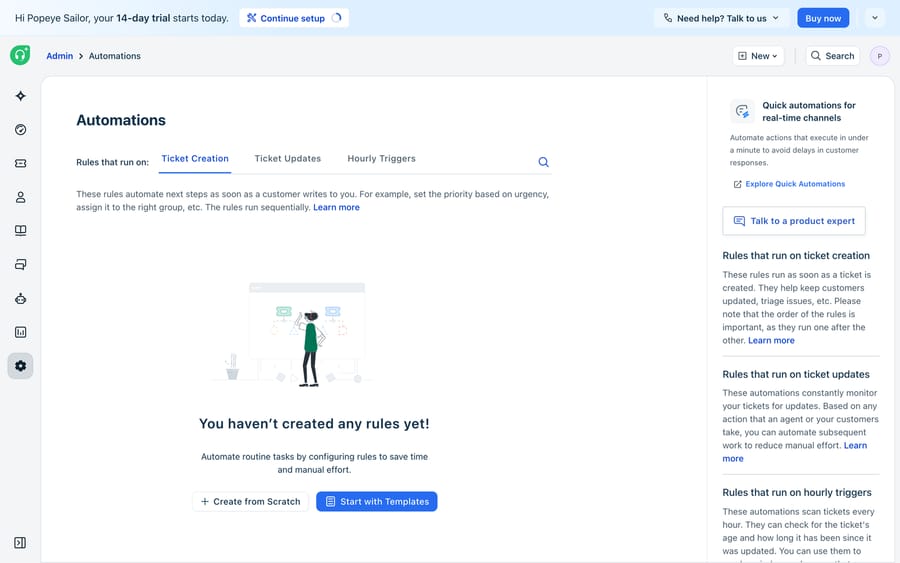Click 'Quick automations for real-time channels' title
This screenshot has height=563, width=900.
pyautogui.click(x=809, y=111)
